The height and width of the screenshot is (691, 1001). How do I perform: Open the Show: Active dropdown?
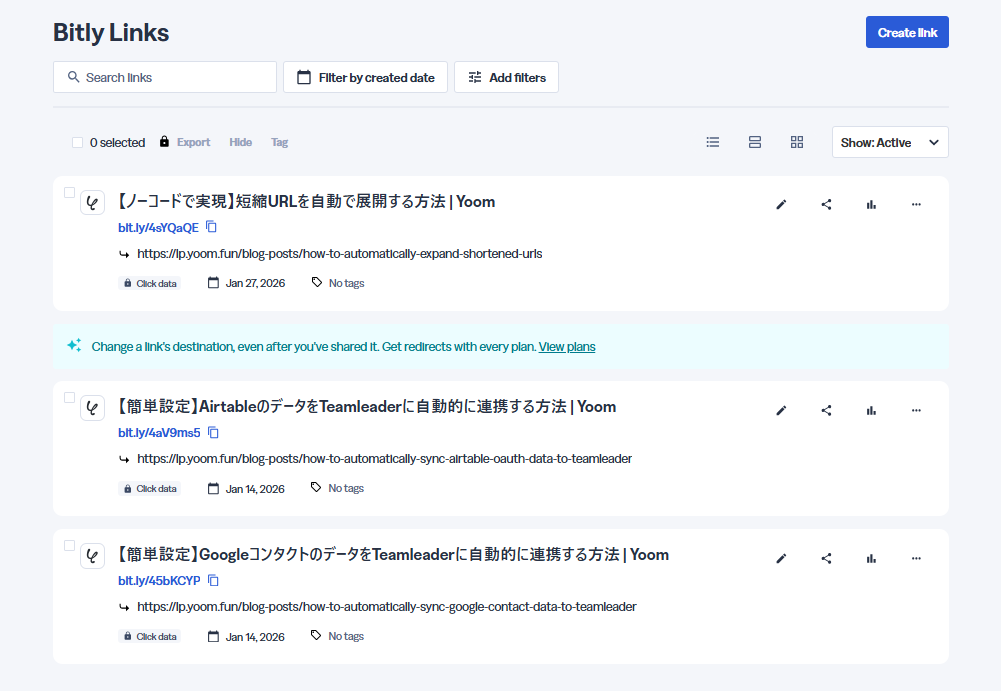[x=890, y=142]
